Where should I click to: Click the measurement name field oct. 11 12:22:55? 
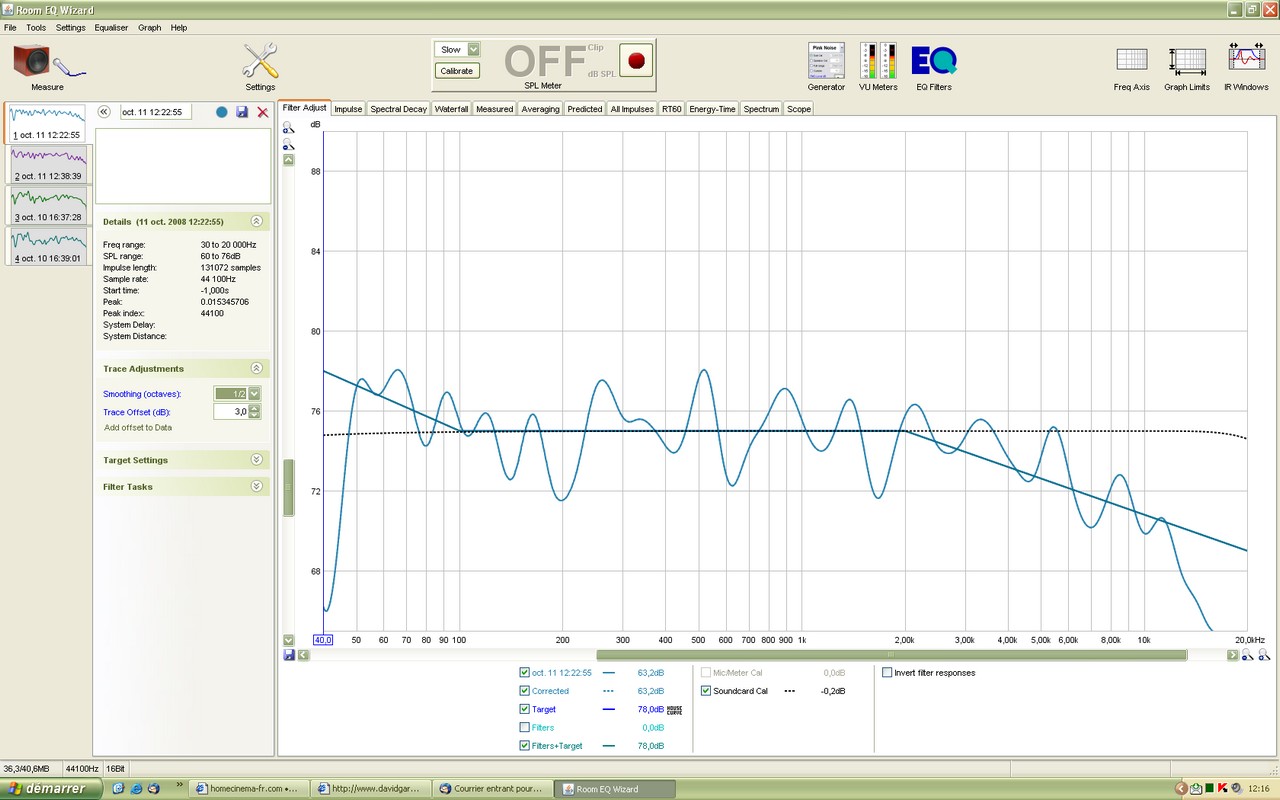[x=155, y=112]
